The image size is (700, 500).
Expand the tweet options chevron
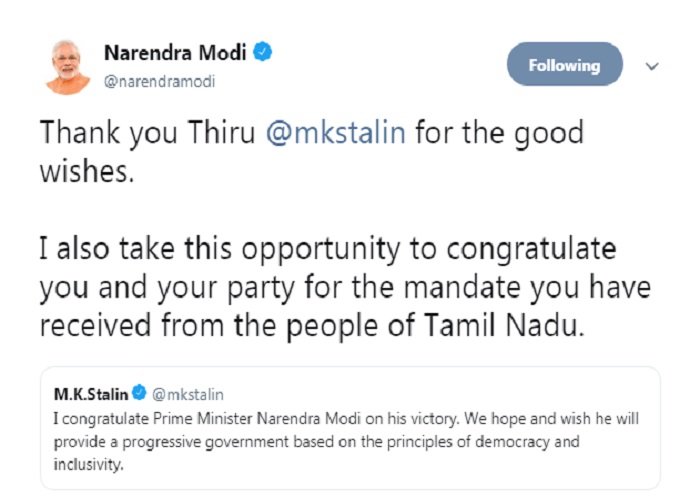[x=652, y=67]
